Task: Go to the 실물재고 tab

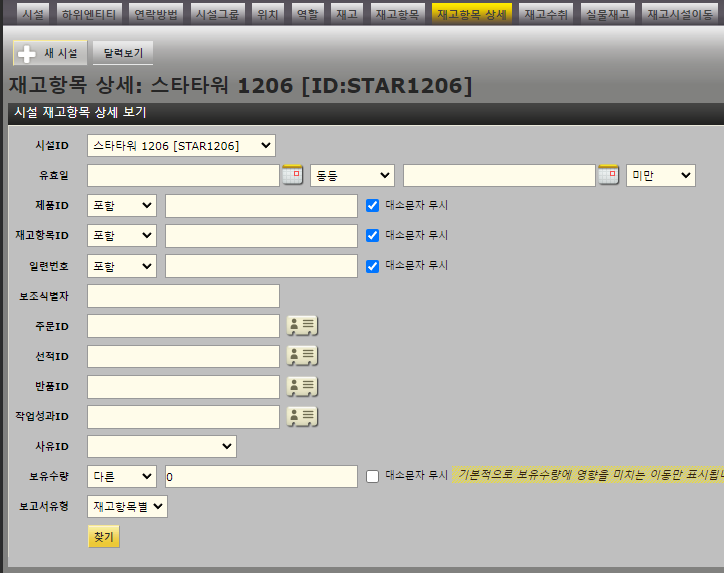Action: pyautogui.click(x=609, y=14)
